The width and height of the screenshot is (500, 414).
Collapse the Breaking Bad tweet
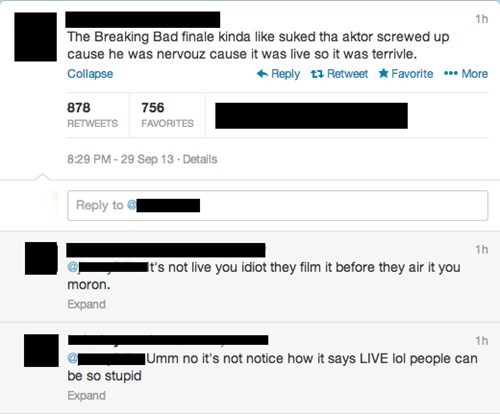pos(90,74)
